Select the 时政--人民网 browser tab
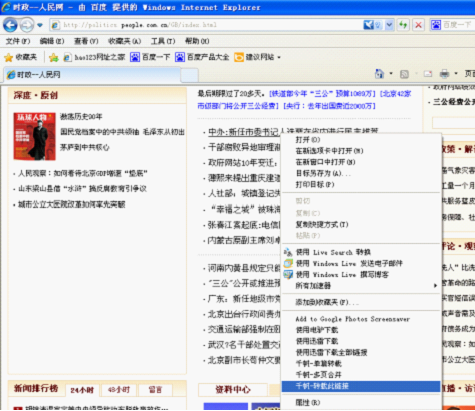Screen dimensions: 475x411 (92, 75)
